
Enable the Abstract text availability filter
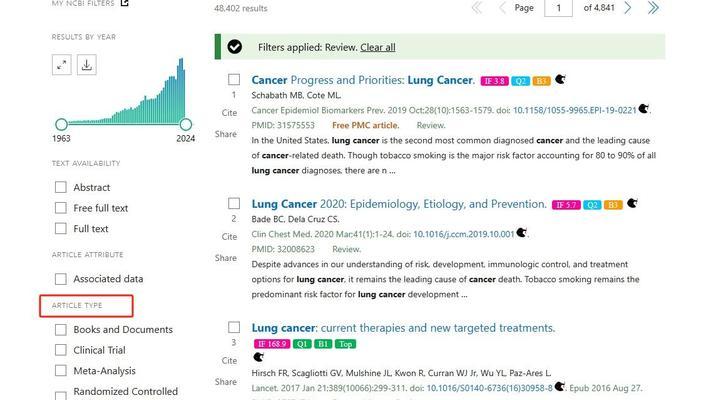[x=61, y=187]
